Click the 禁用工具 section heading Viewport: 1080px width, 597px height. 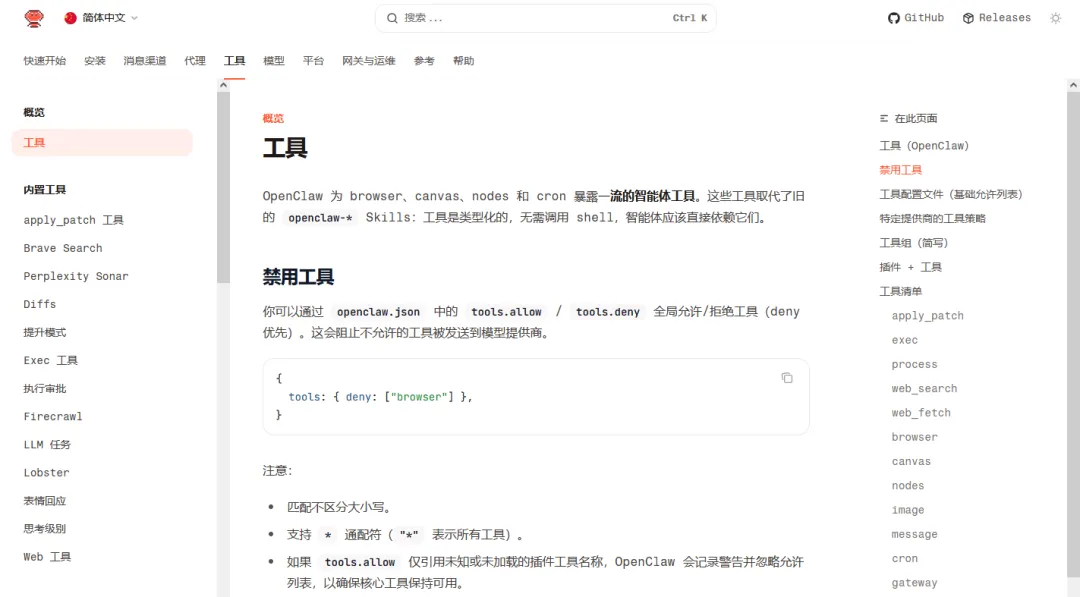[298, 277]
